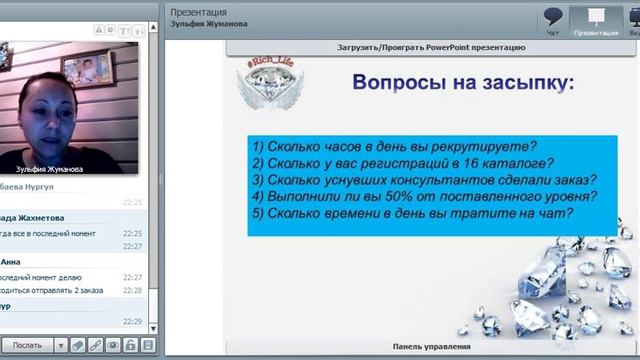The image size is (640, 360).
Task: Decrease chat text size with T-down icon
Action: pos(139,31)
